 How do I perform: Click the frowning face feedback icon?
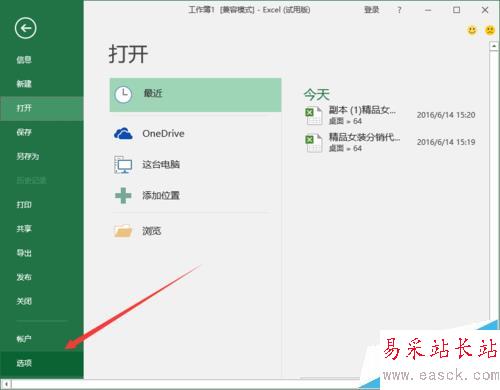[x=490, y=30]
